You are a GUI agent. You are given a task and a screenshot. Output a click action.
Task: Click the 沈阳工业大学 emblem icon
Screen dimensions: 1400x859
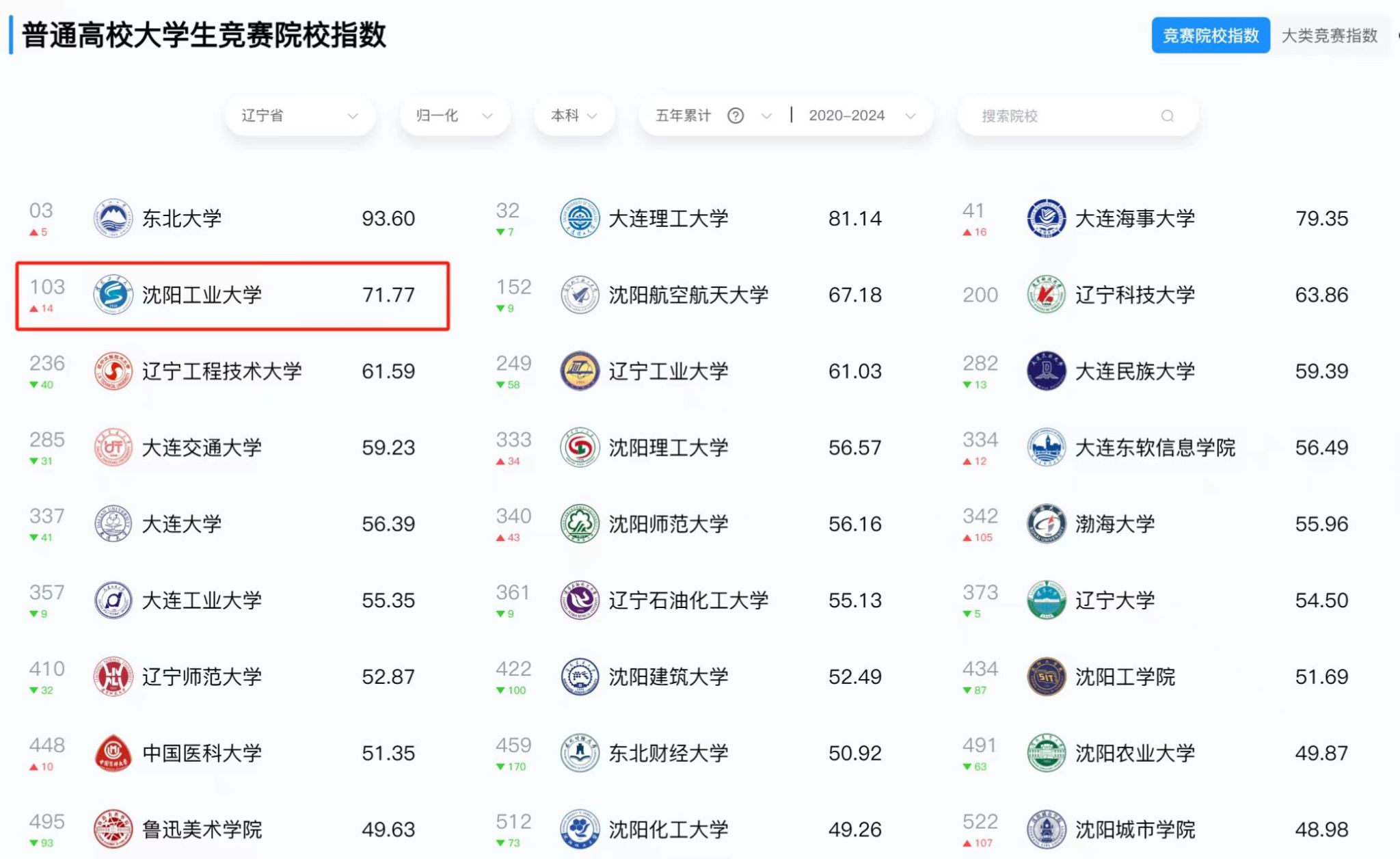pos(113,295)
